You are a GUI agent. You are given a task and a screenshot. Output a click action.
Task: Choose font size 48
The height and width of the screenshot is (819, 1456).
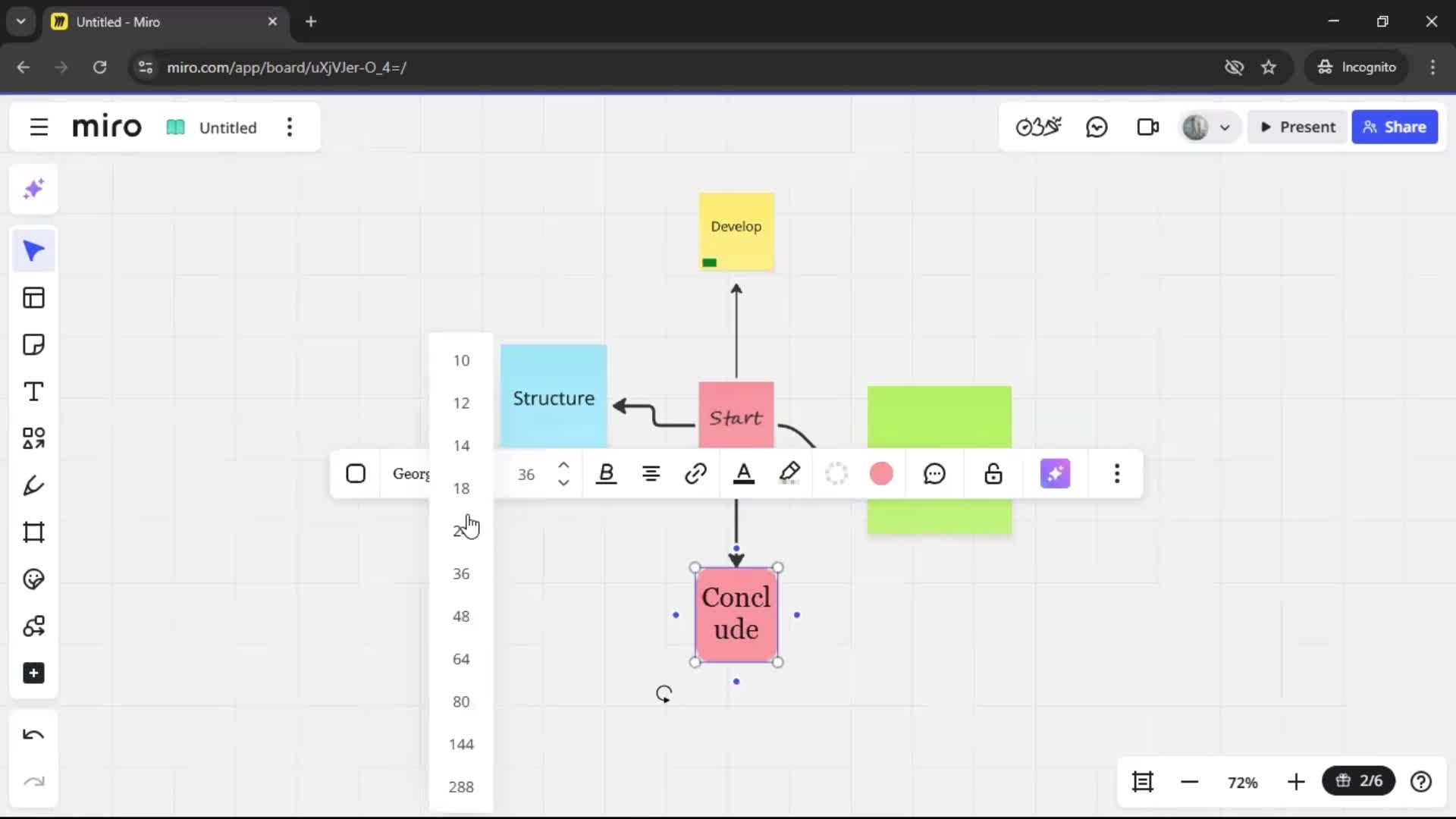(461, 617)
